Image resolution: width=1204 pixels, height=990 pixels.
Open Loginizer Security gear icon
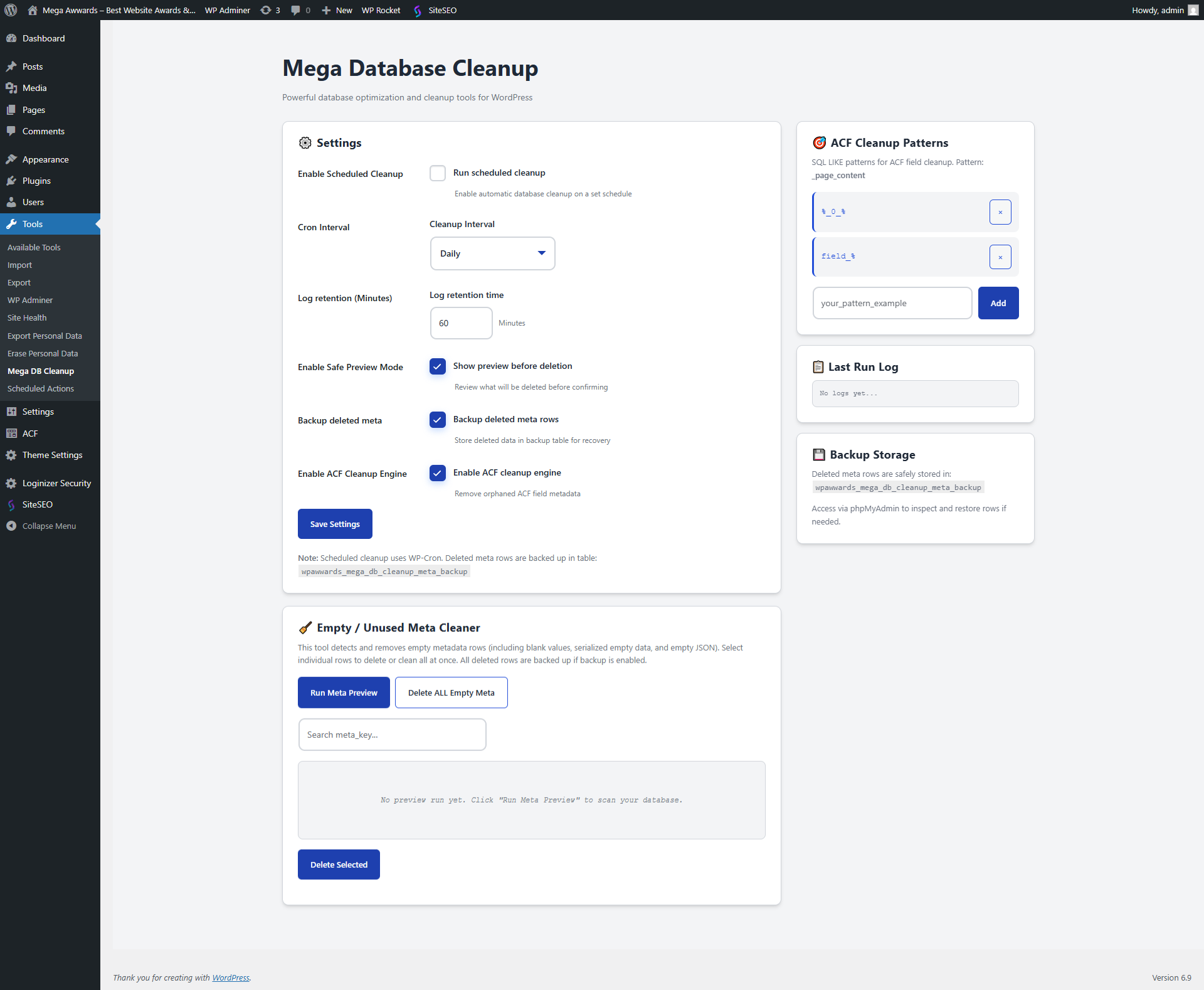pyautogui.click(x=11, y=483)
